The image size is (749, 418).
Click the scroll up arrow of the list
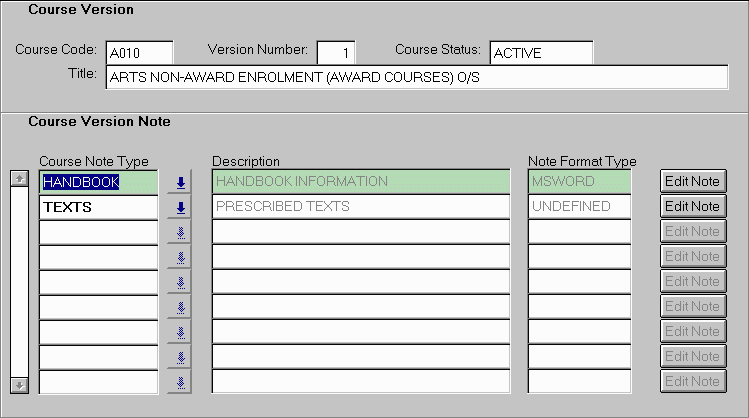point(18,179)
